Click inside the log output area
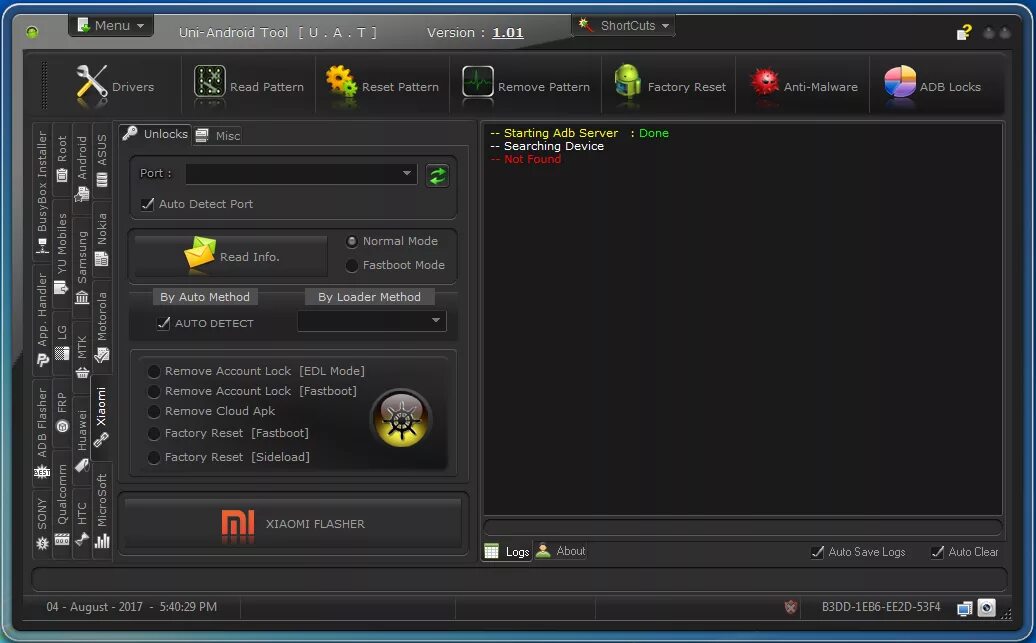Image resolution: width=1036 pixels, height=643 pixels. [743, 319]
